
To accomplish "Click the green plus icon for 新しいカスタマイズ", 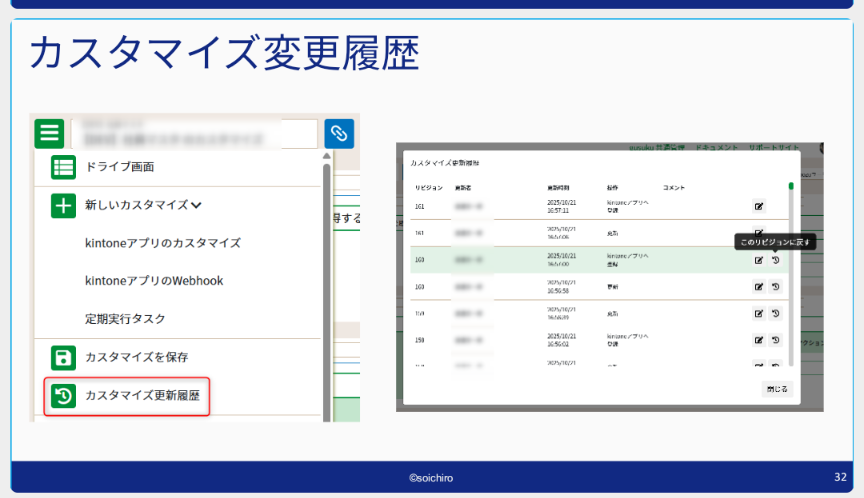I will (x=63, y=205).
